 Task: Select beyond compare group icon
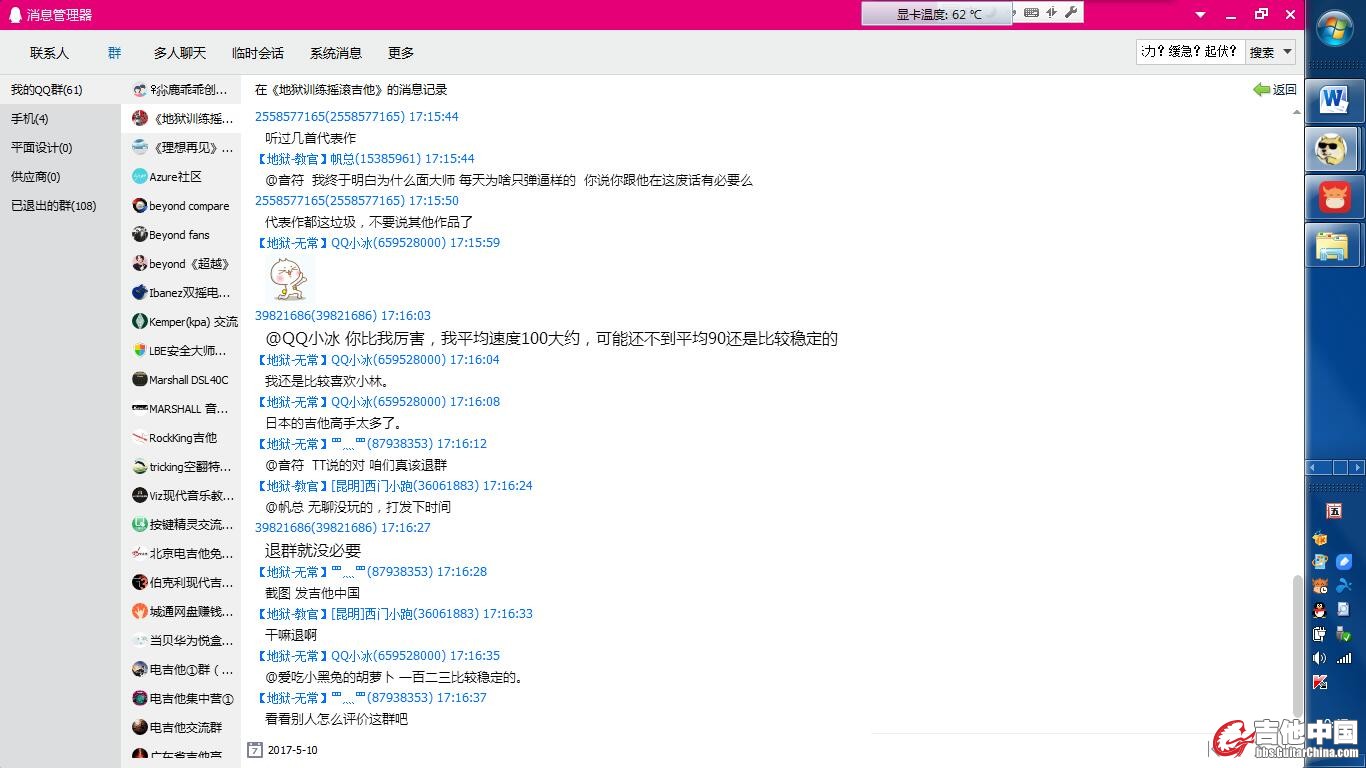[x=140, y=205]
